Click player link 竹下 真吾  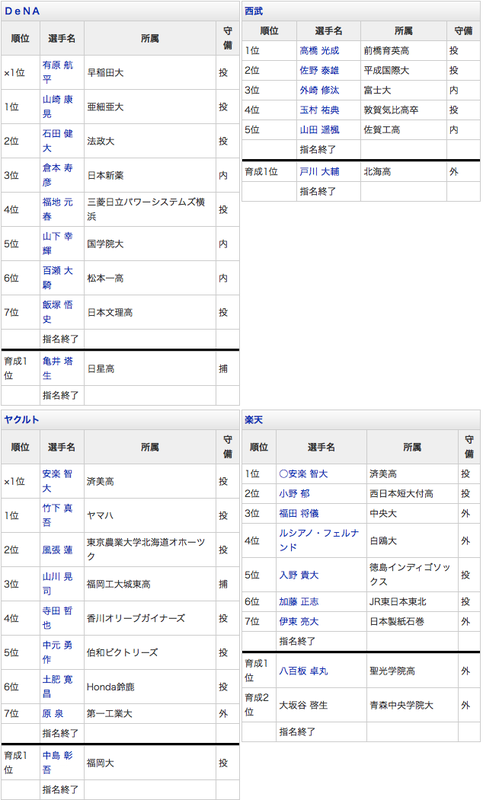click(x=57, y=515)
